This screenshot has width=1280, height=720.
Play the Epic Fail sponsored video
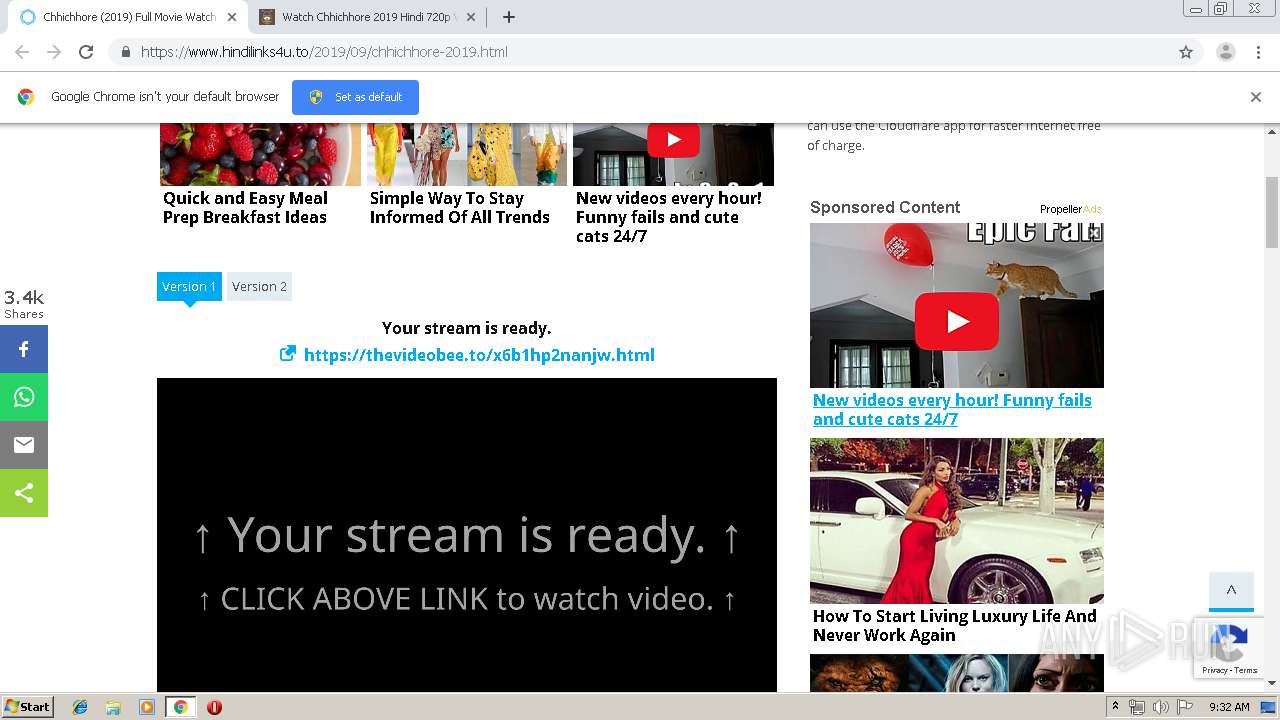coord(957,321)
